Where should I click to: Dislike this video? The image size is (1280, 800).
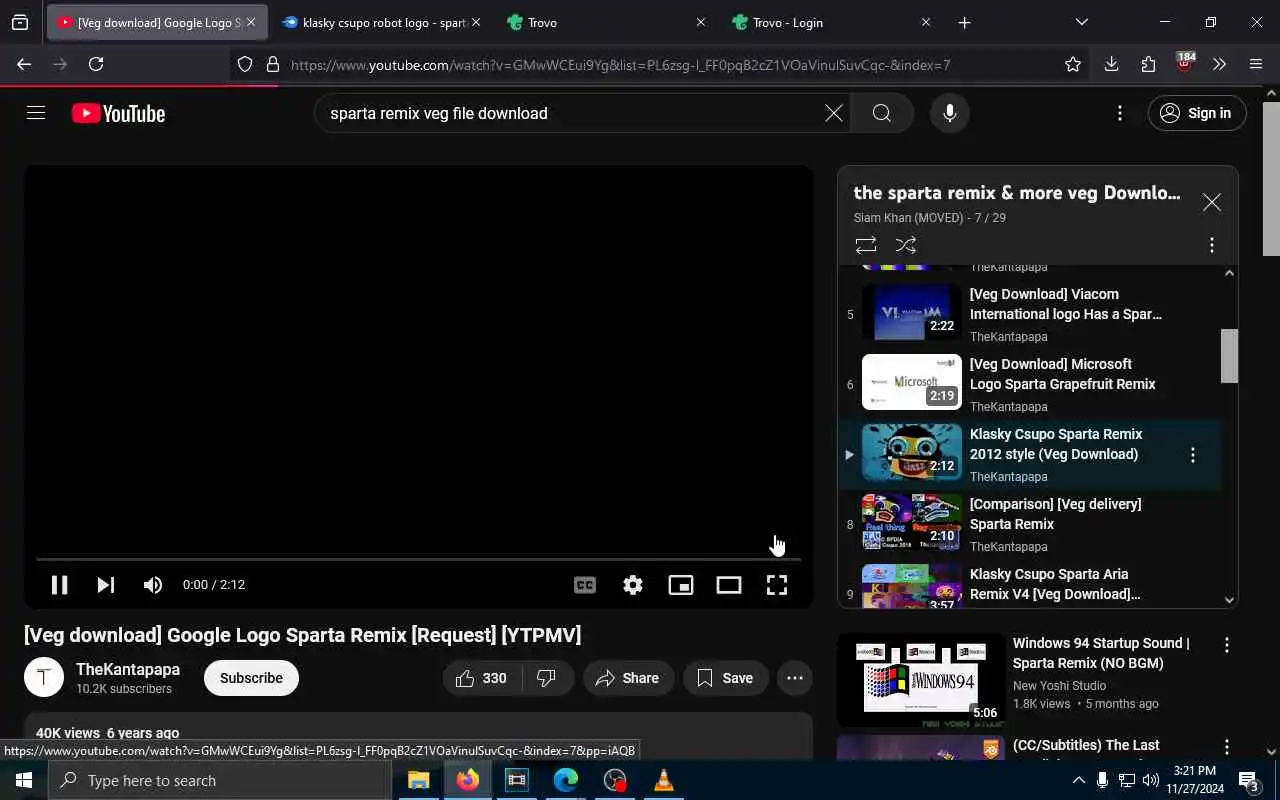pos(546,678)
